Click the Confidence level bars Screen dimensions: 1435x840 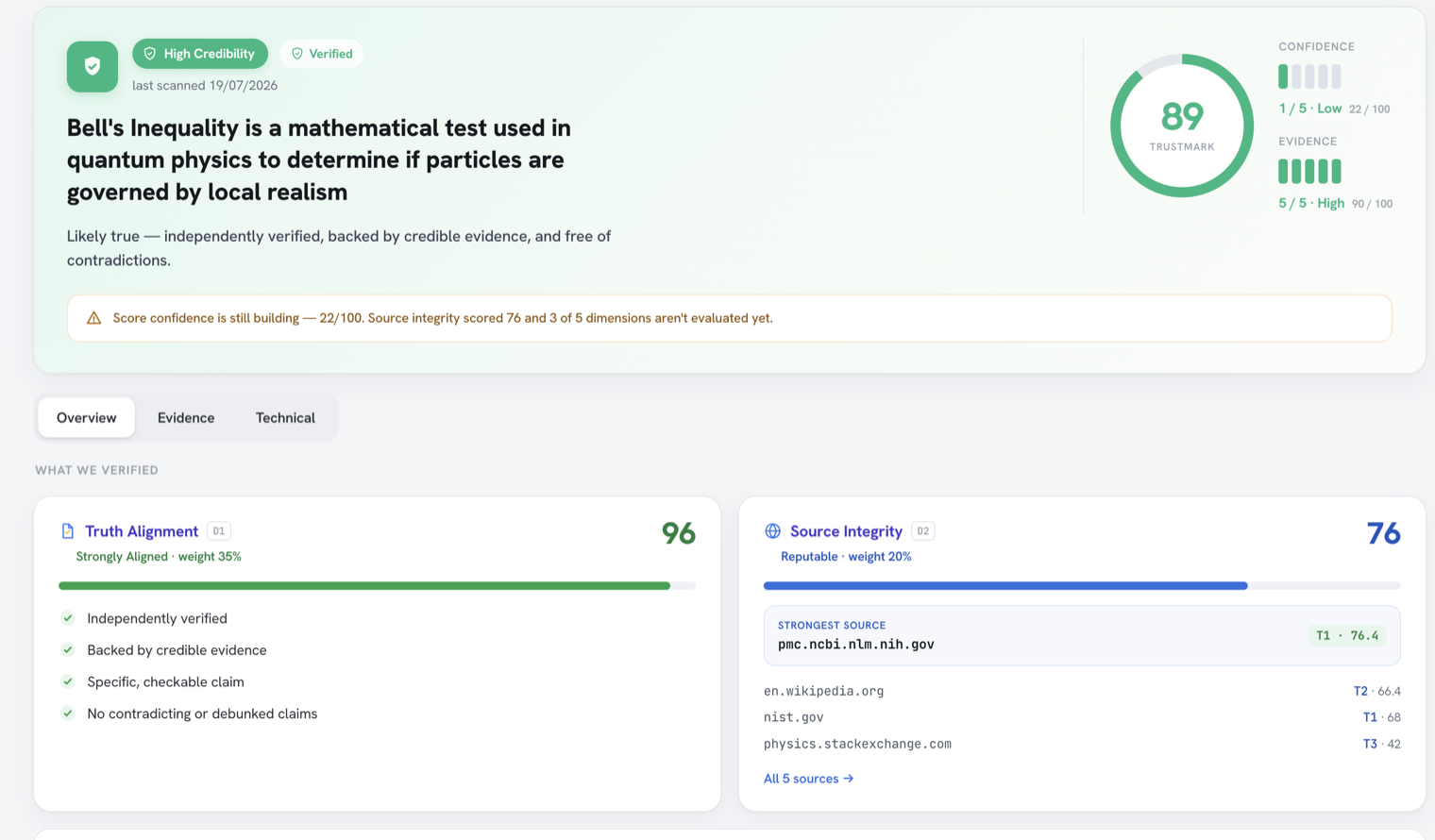(x=1309, y=76)
